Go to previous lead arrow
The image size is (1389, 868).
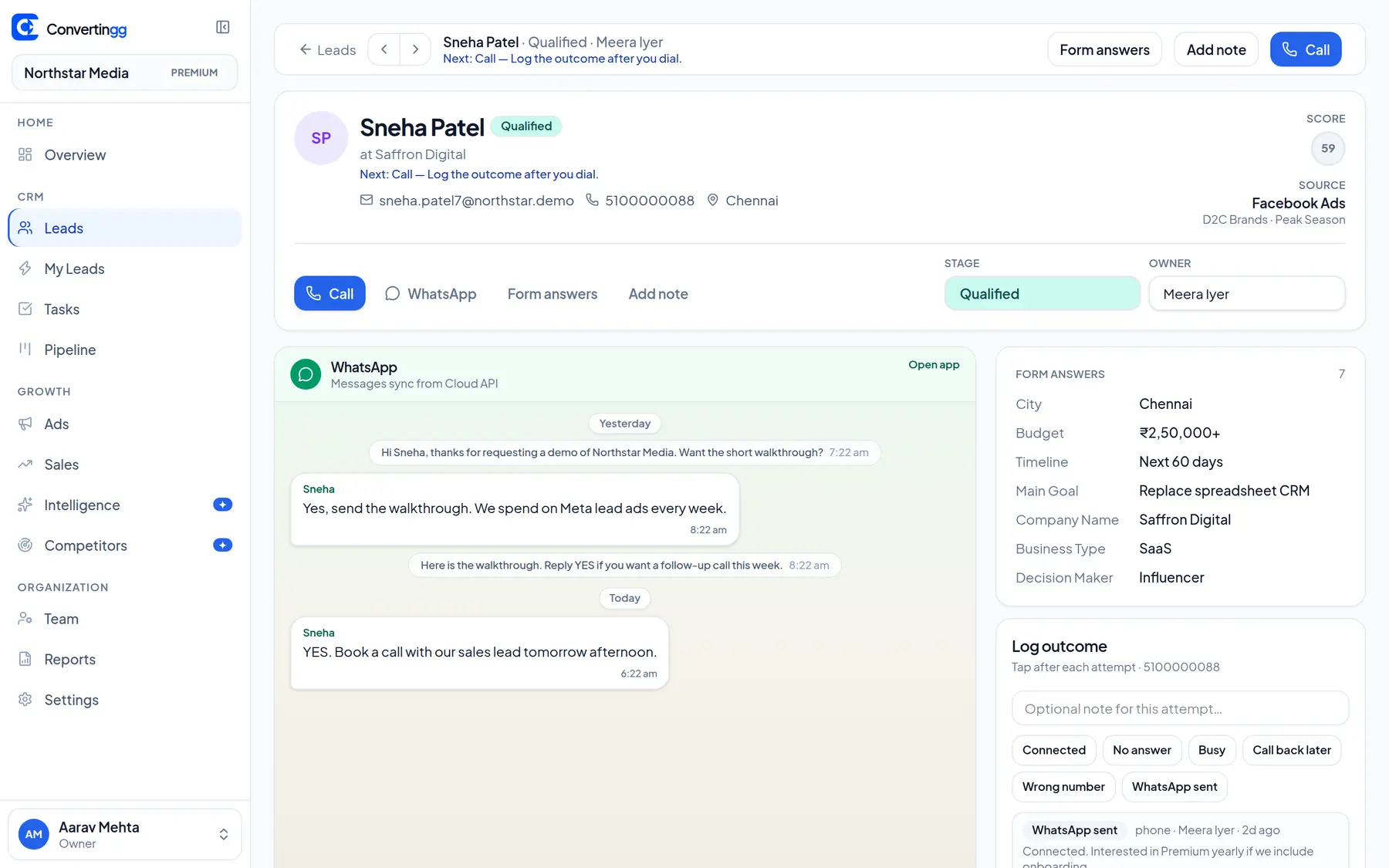coord(384,49)
